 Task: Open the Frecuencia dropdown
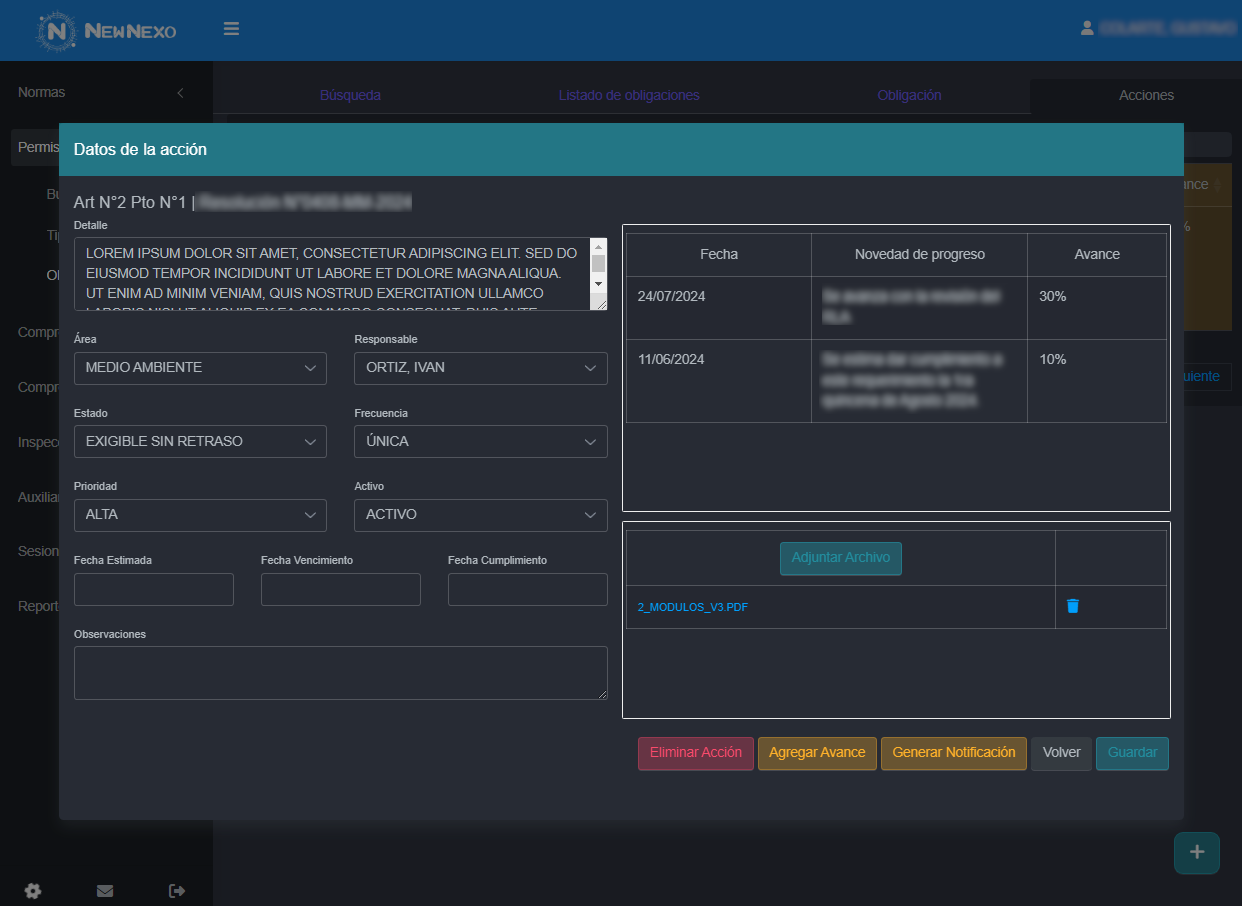[x=480, y=442]
